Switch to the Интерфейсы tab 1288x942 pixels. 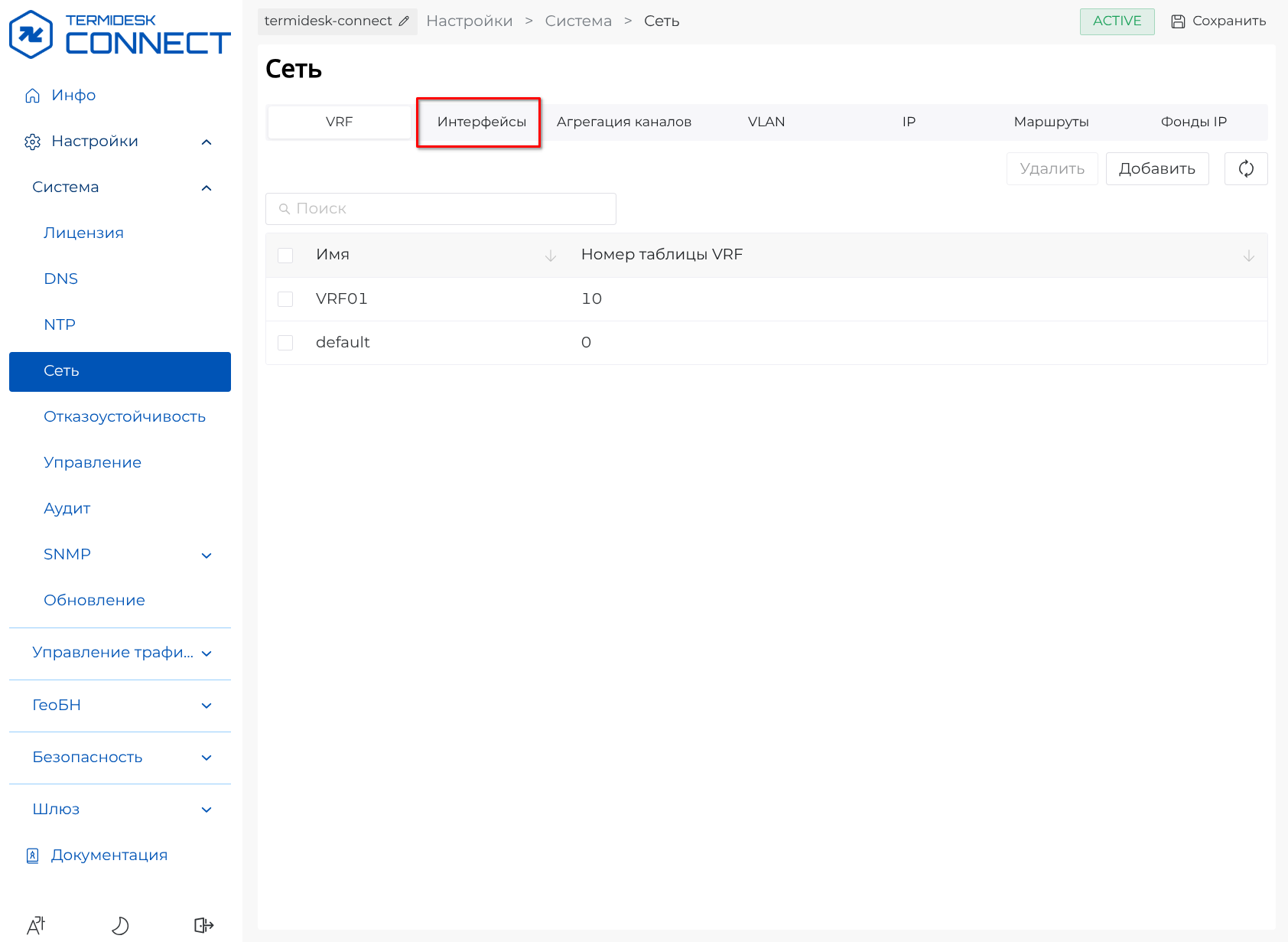point(481,122)
